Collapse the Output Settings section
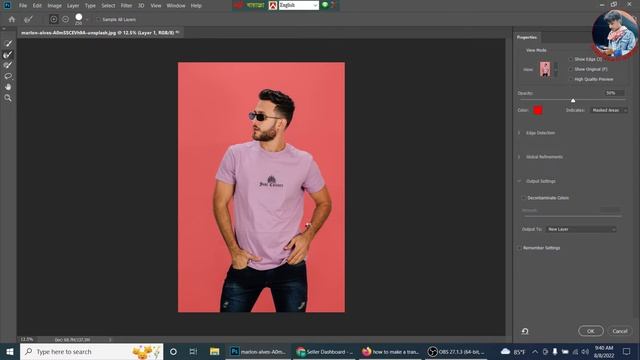Screen dimensions: 640x360 (519, 181)
